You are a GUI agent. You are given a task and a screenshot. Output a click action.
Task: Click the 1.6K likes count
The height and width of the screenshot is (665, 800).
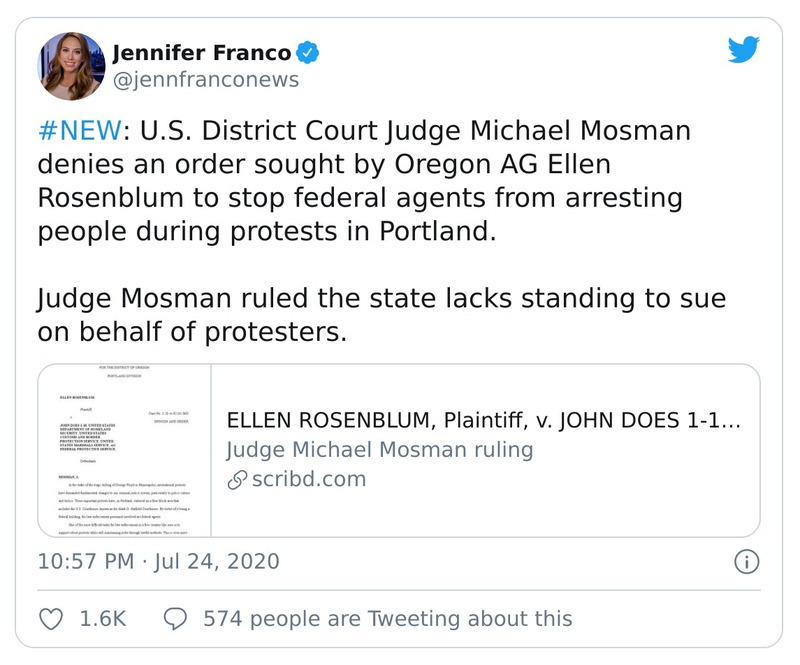[102, 619]
